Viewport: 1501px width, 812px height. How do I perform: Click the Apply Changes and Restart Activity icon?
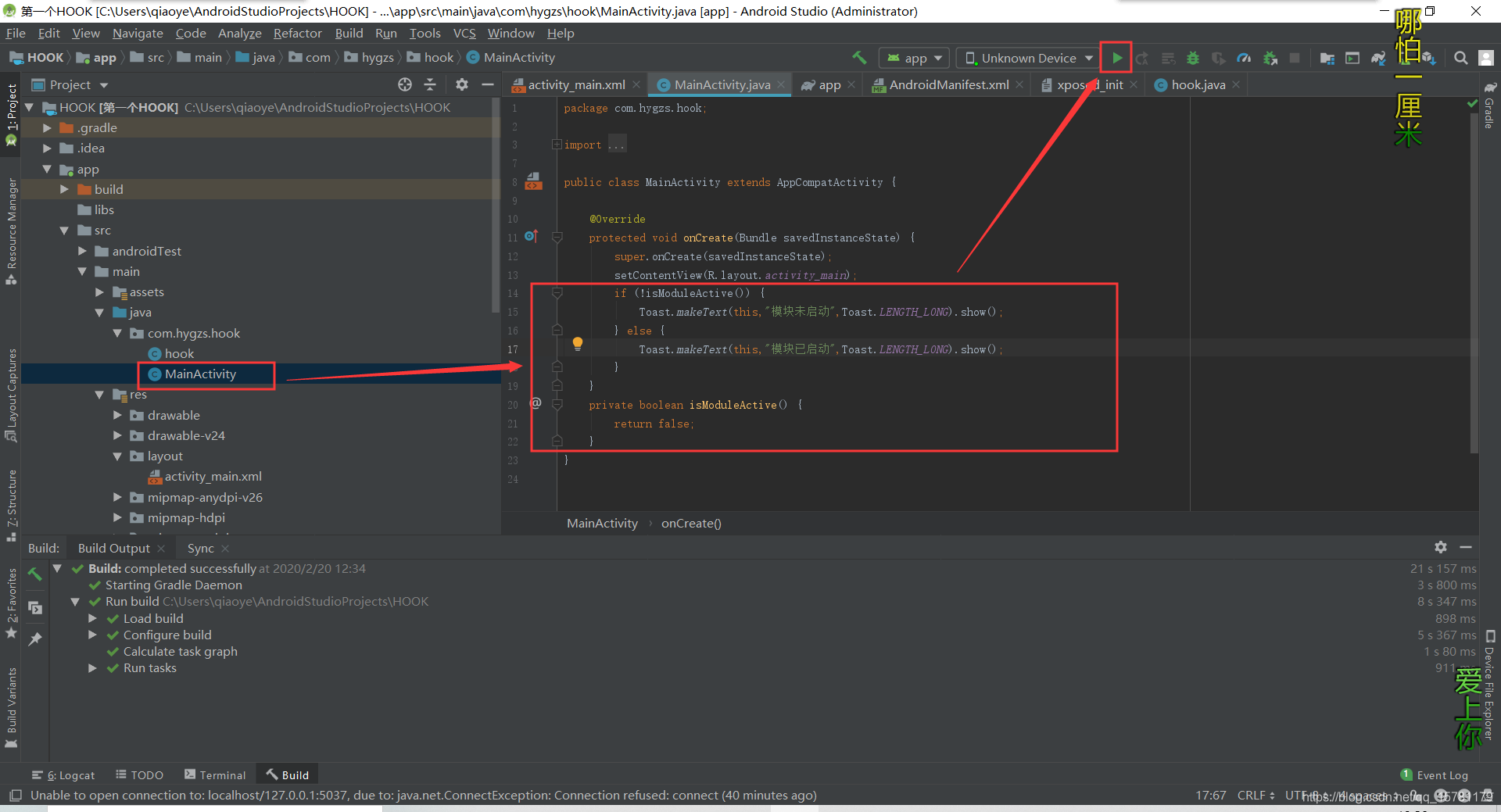coord(1142,58)
